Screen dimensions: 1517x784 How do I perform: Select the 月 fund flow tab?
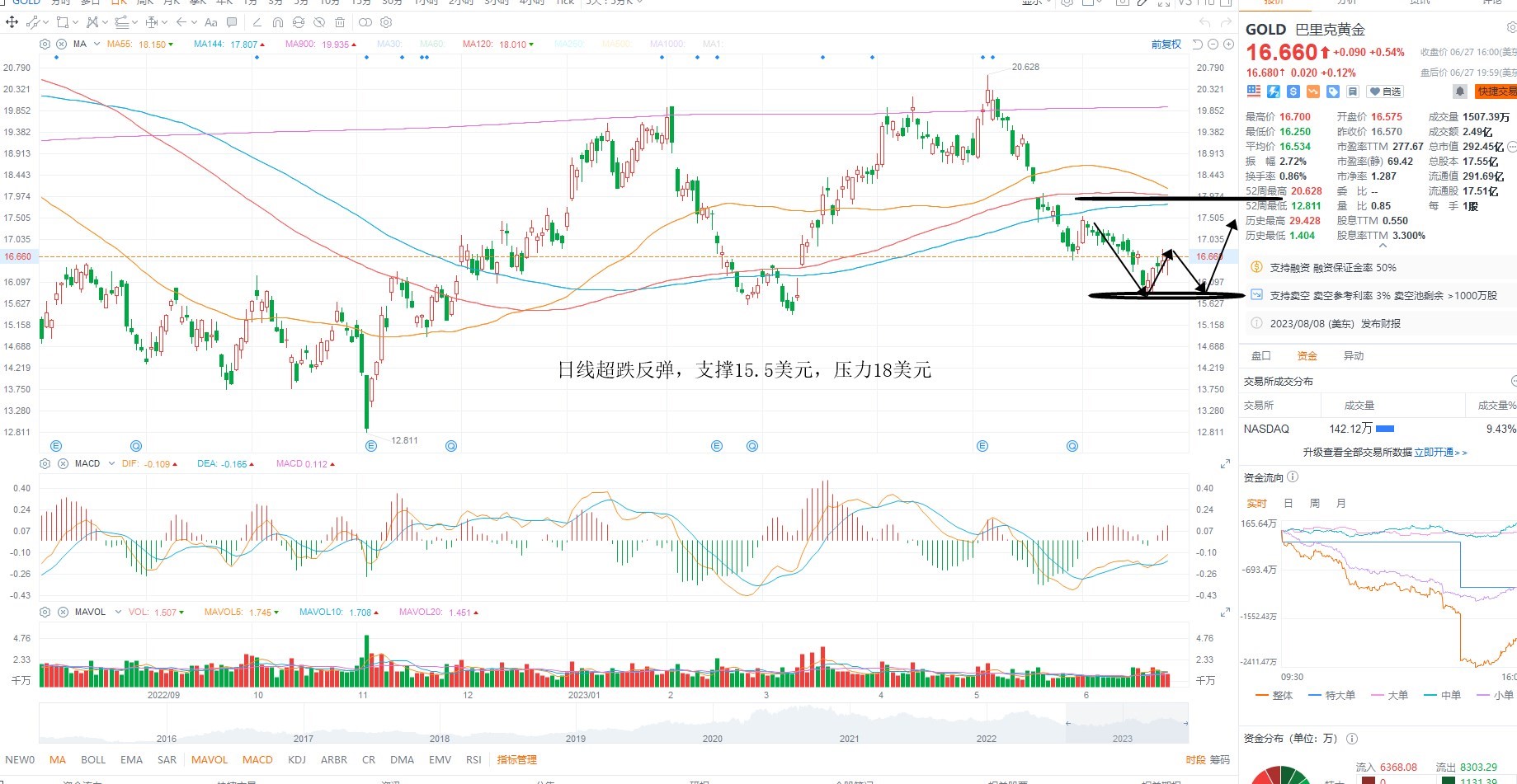click(1341, 503)
